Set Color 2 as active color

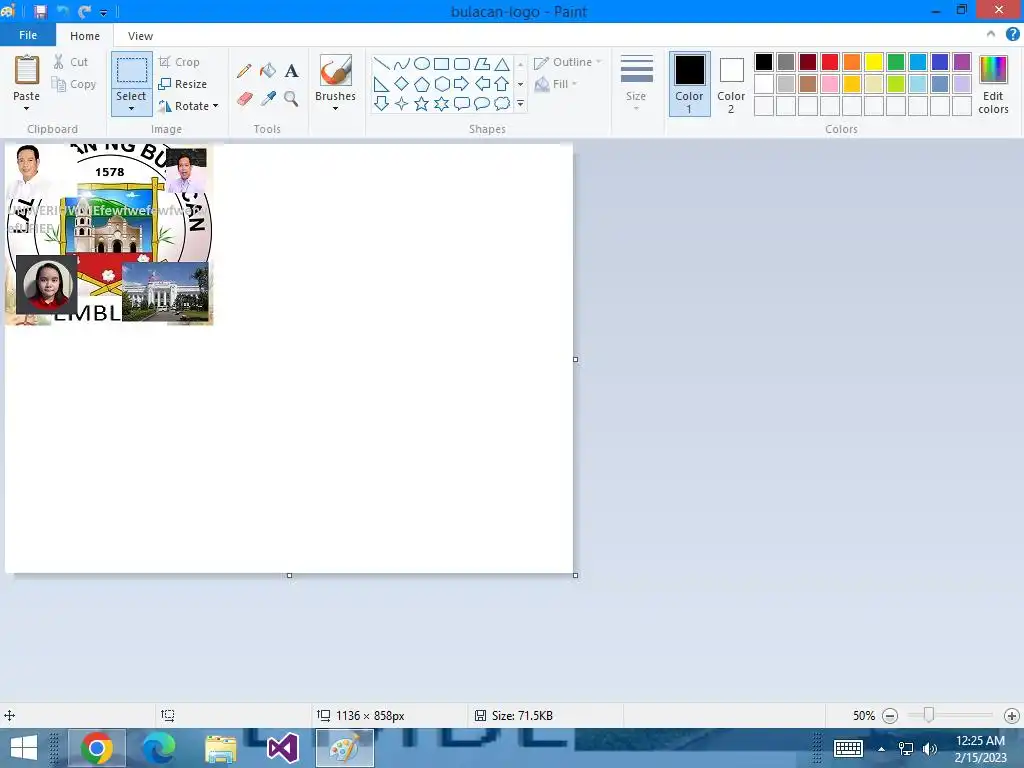click(731, 84)
